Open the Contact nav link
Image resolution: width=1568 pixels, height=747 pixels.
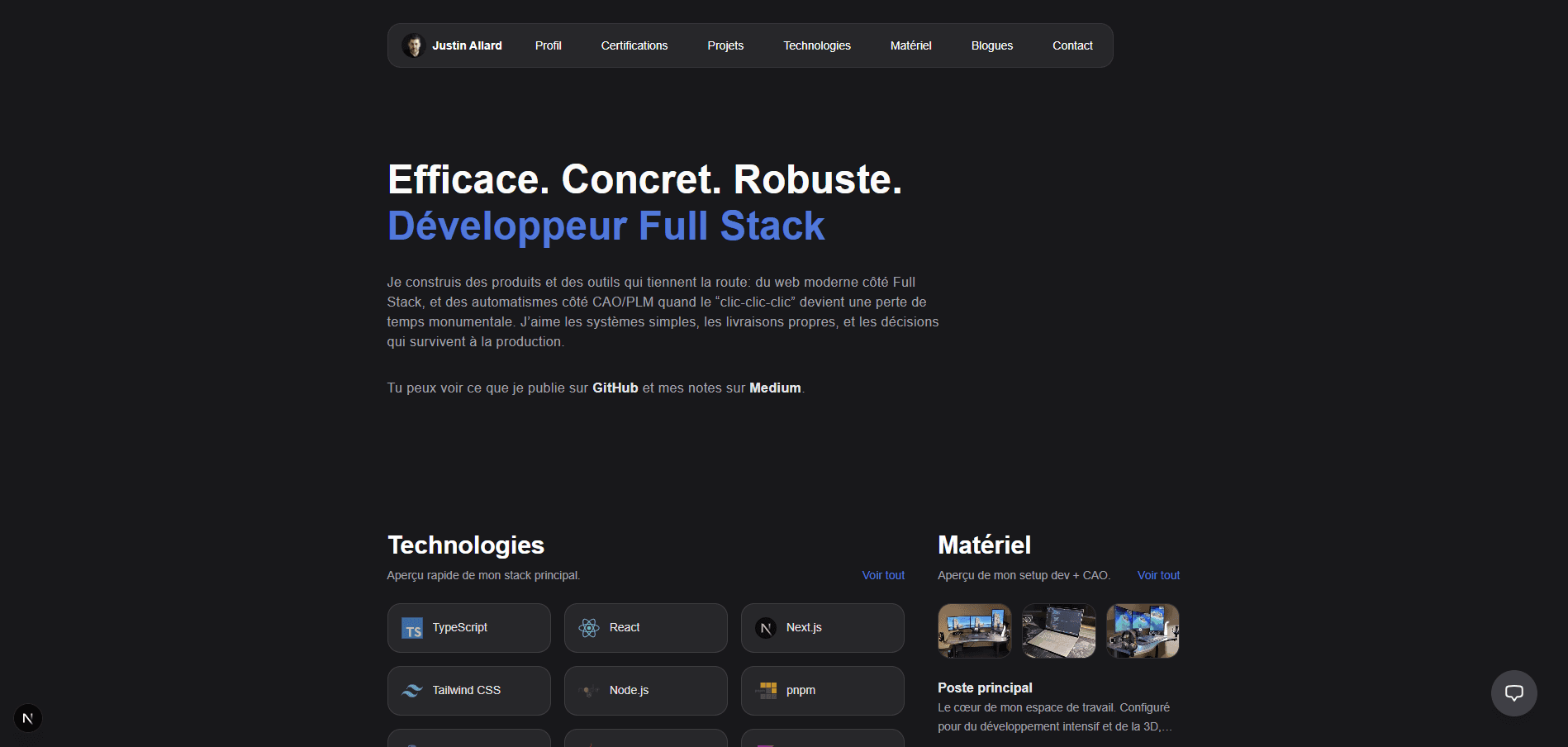coord(1072,45)
